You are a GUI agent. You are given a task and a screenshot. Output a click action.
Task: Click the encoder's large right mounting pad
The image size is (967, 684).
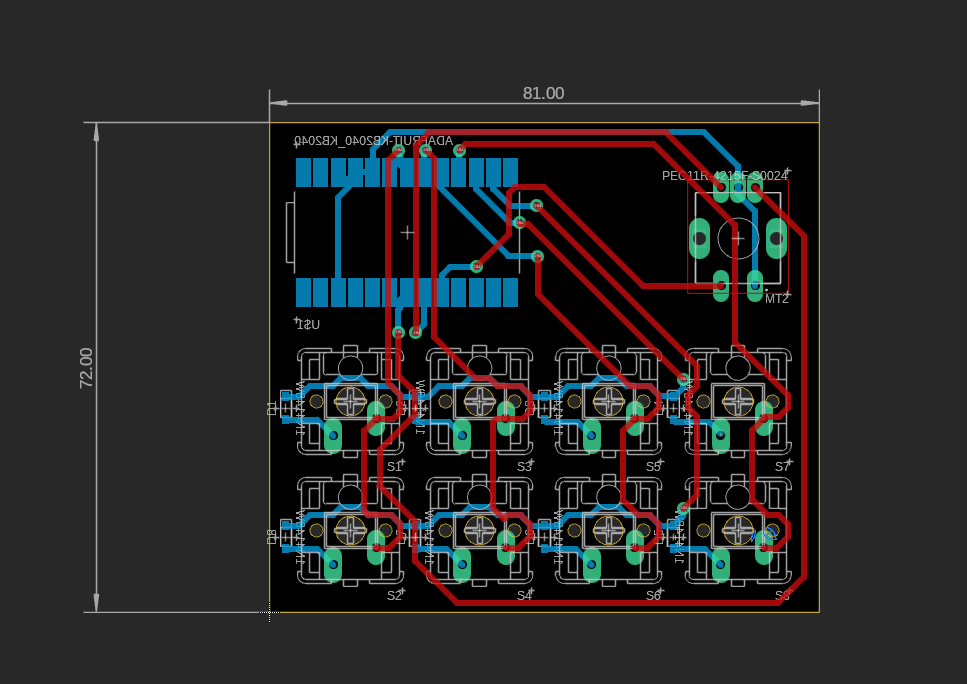(776, 237)
